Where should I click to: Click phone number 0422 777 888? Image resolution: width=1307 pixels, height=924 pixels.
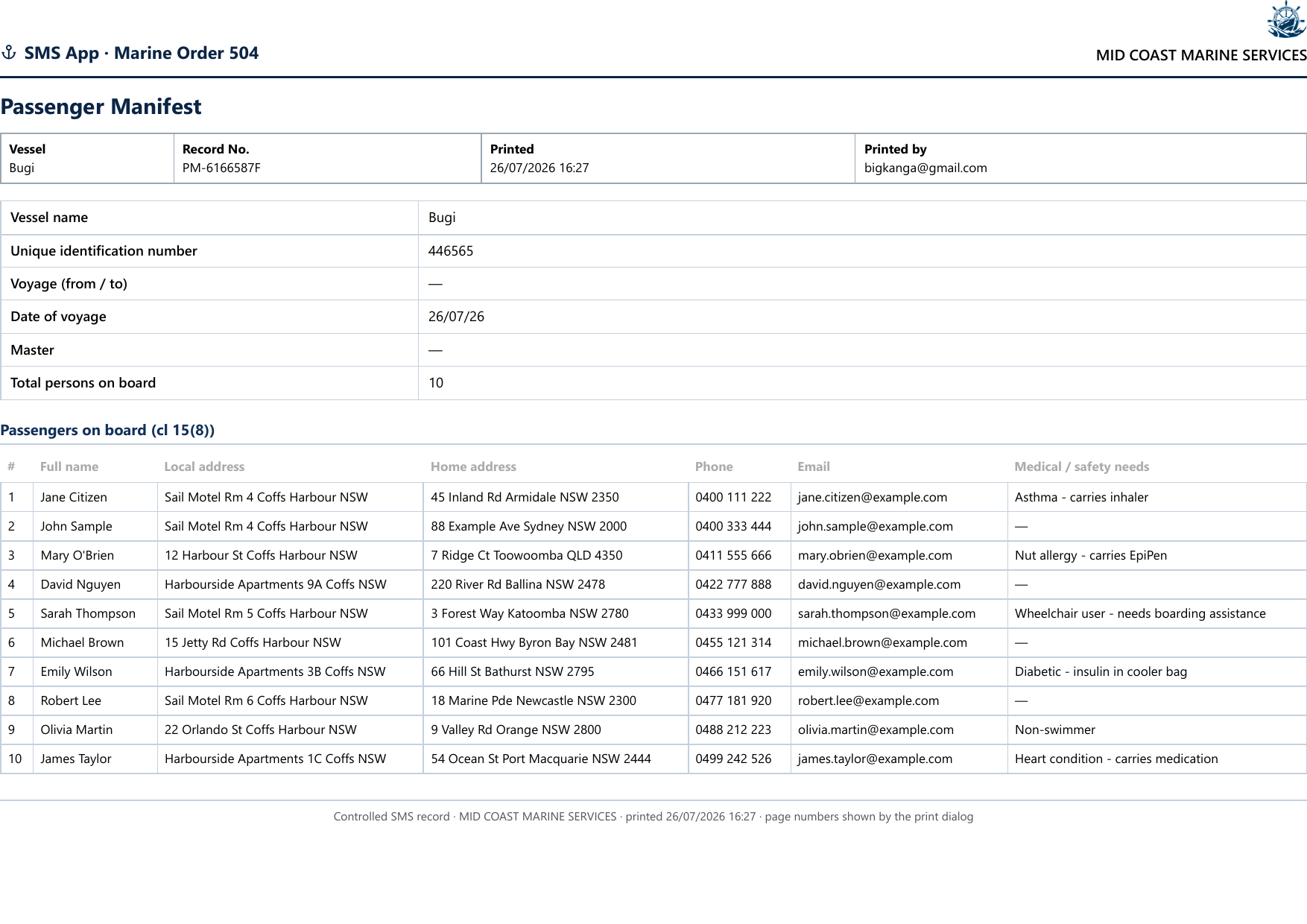[x=733, y=584]
